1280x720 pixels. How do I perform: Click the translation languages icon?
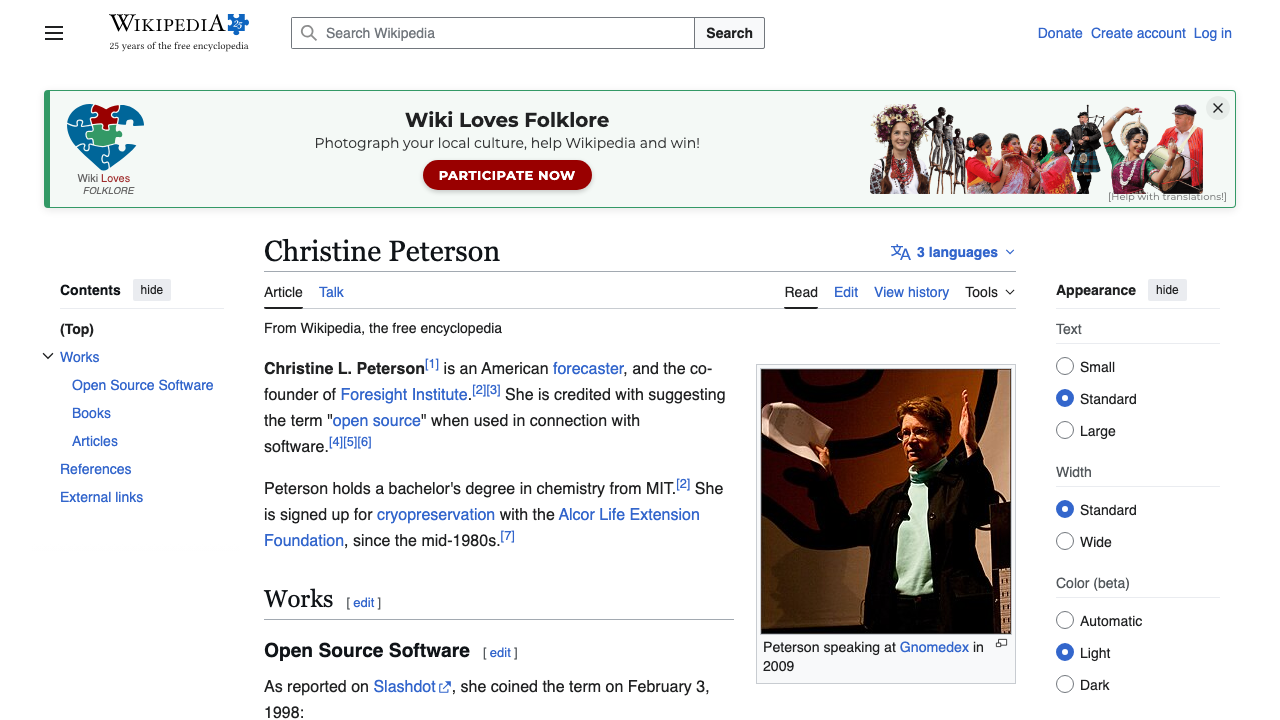tap(900, 252)
